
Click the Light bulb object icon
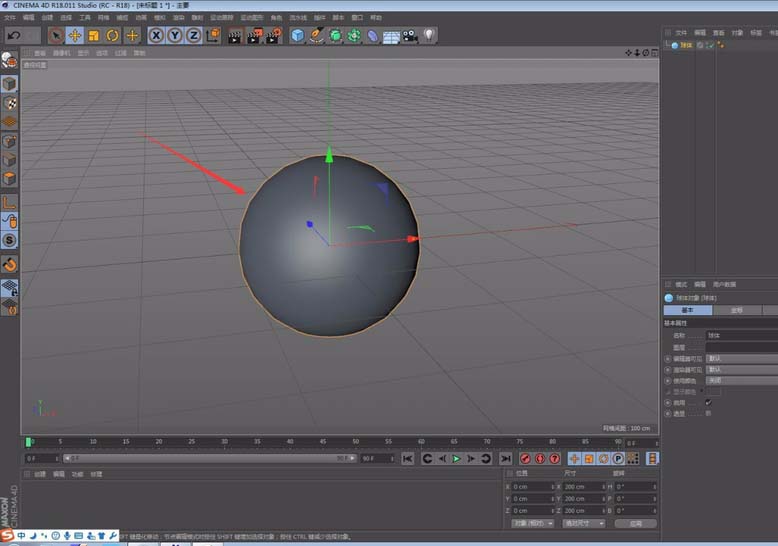(429, 36)
